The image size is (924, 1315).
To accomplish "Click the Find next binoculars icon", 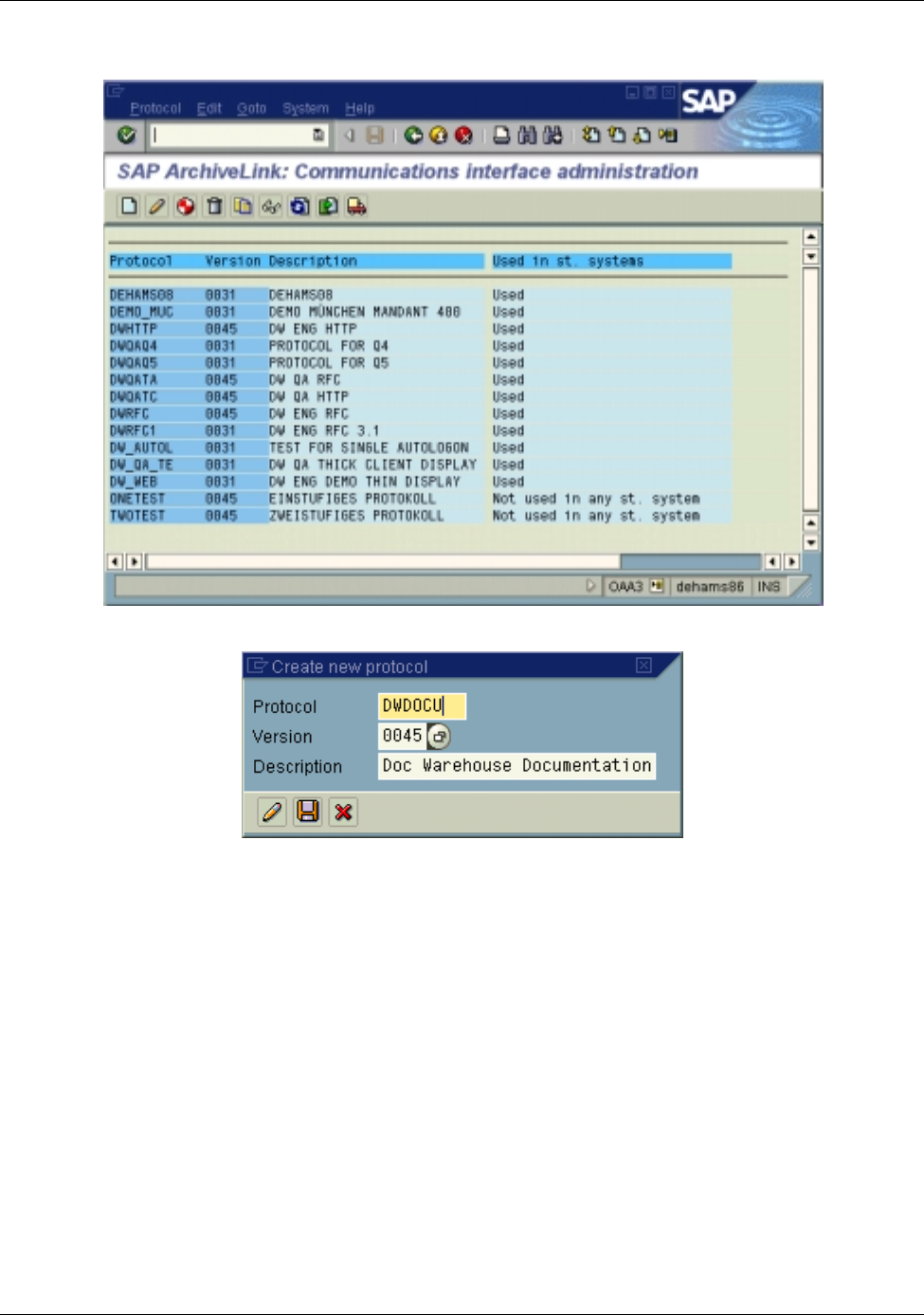I will click(553, 136).
